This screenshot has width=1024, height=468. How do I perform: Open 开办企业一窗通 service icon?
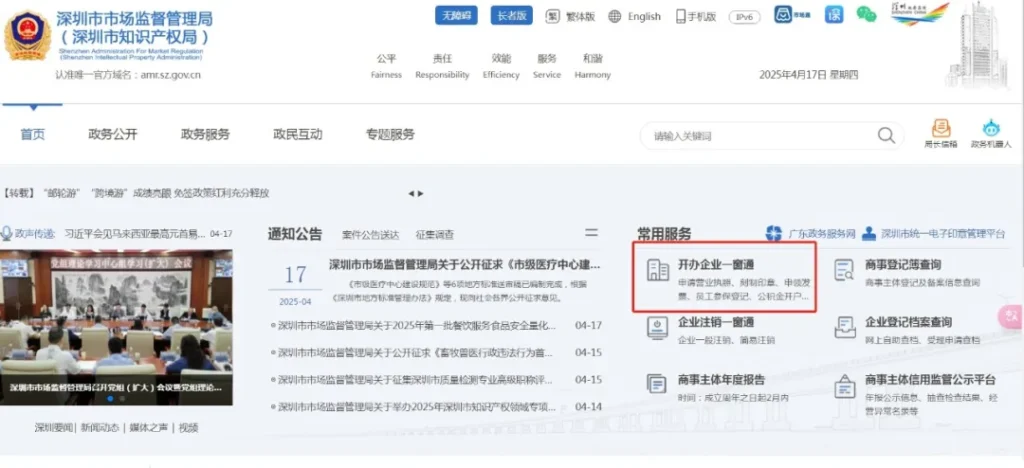coord(657,270)
